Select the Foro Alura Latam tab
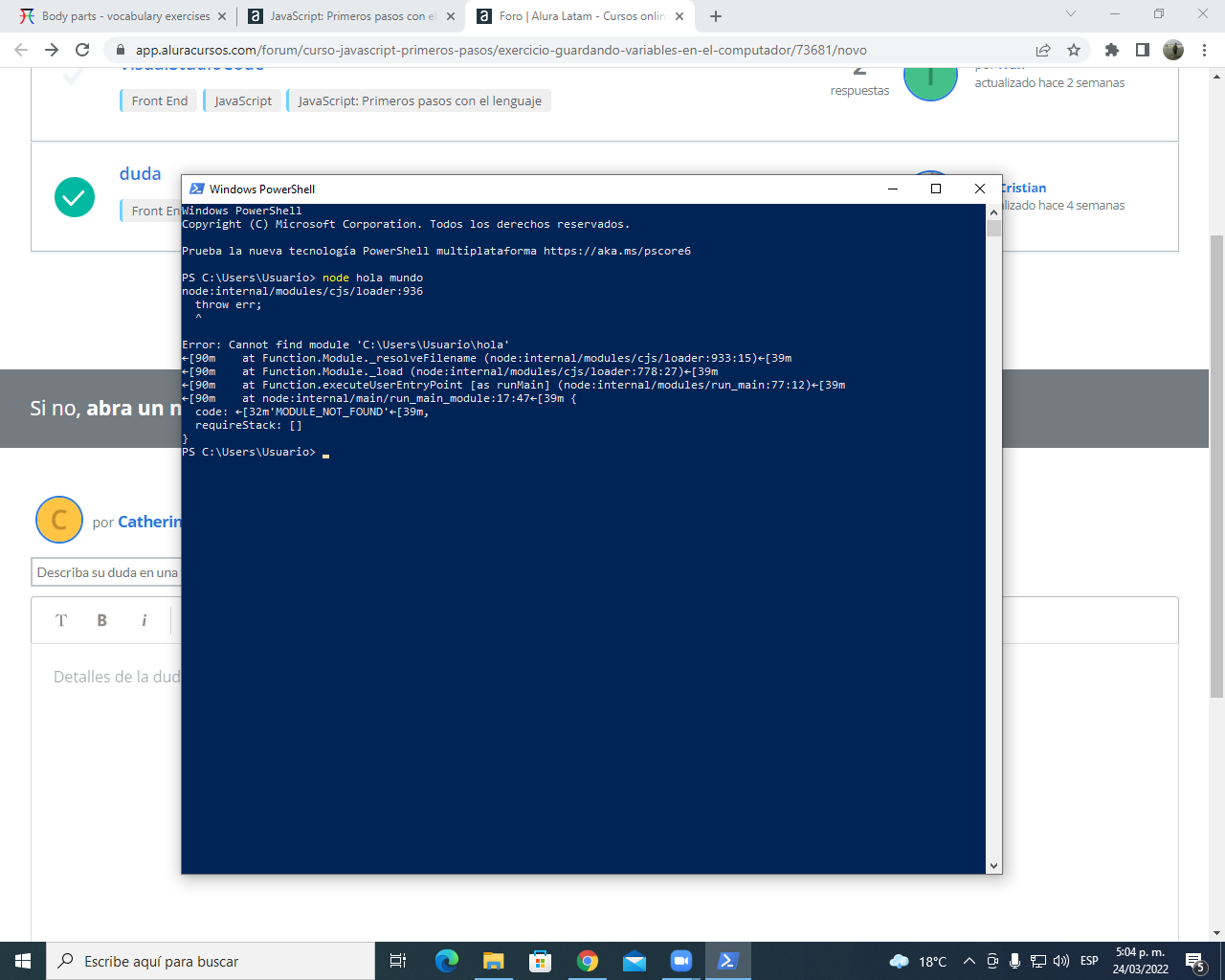Viewport: 1225px width, 980px height. (x=579, y=16)
